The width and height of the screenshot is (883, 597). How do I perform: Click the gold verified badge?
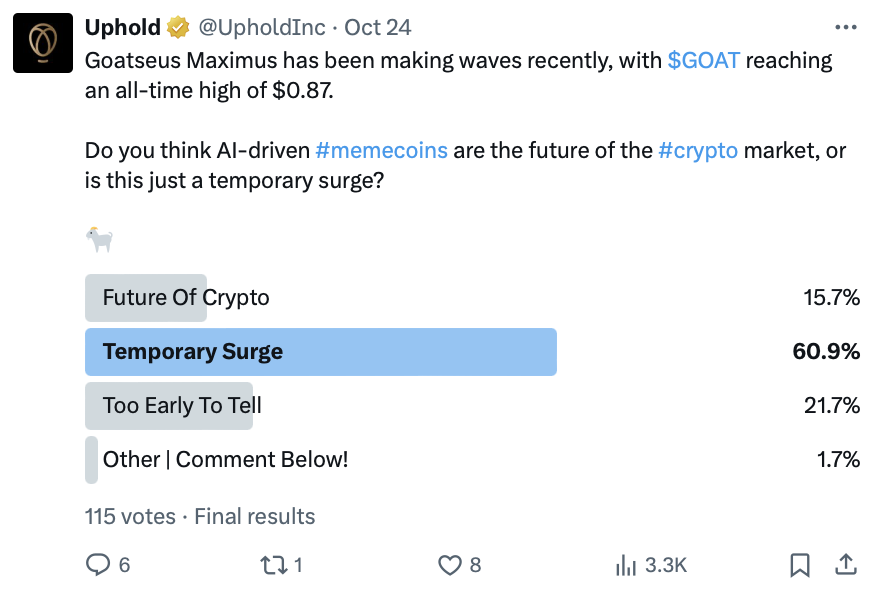click(178, 28)
